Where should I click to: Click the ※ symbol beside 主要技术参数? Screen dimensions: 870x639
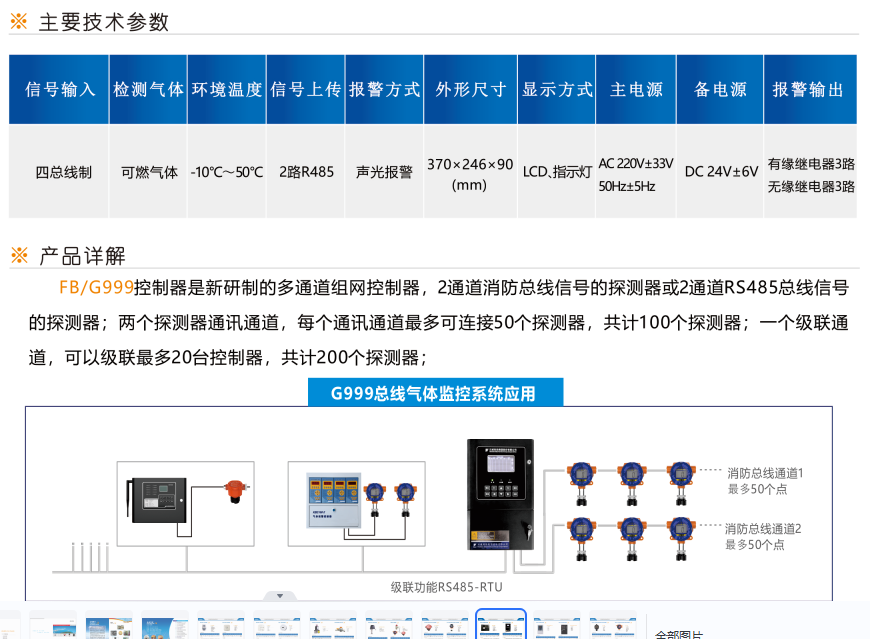pyautogui.click(x=19, y=22)
